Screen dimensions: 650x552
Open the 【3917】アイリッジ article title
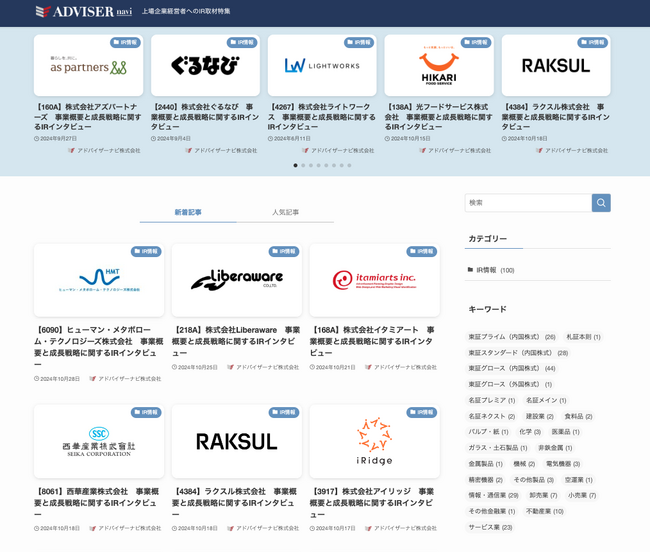point(372,503)
